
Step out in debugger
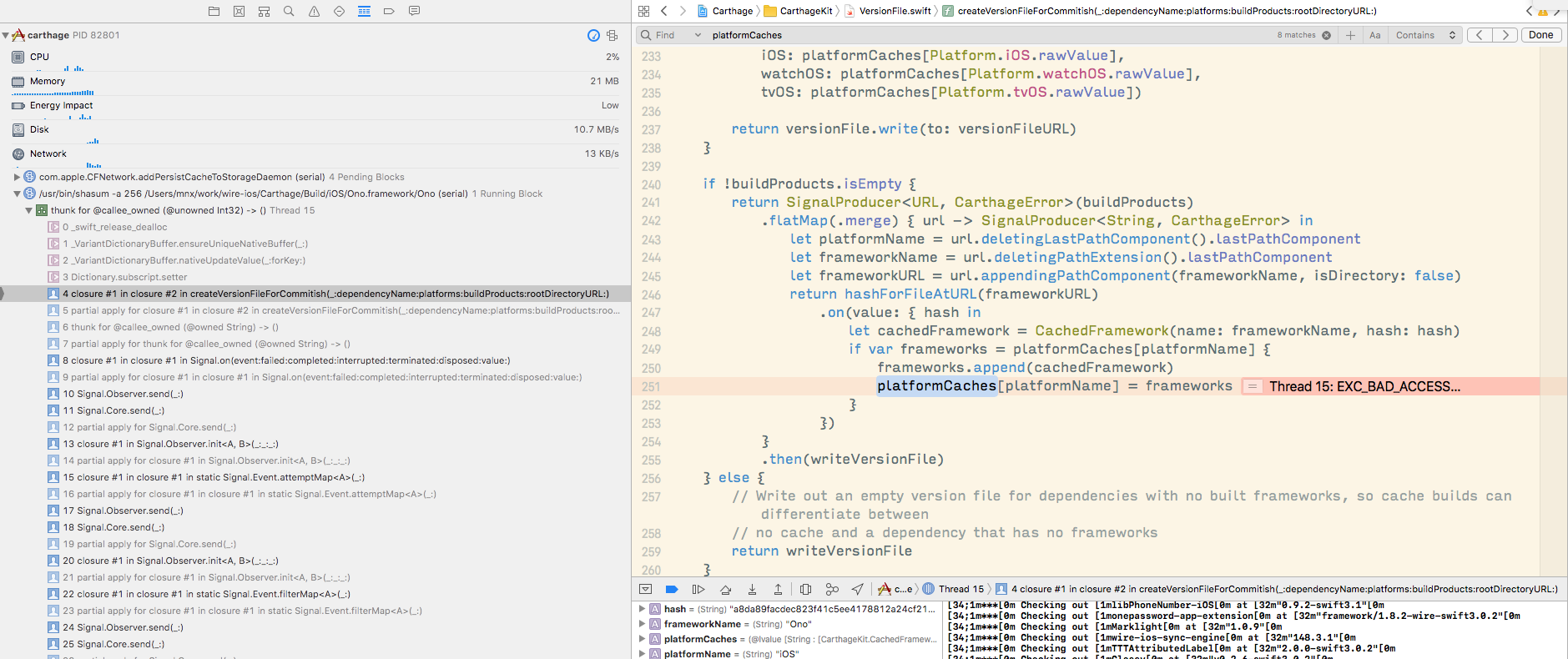tap(778, 589)
